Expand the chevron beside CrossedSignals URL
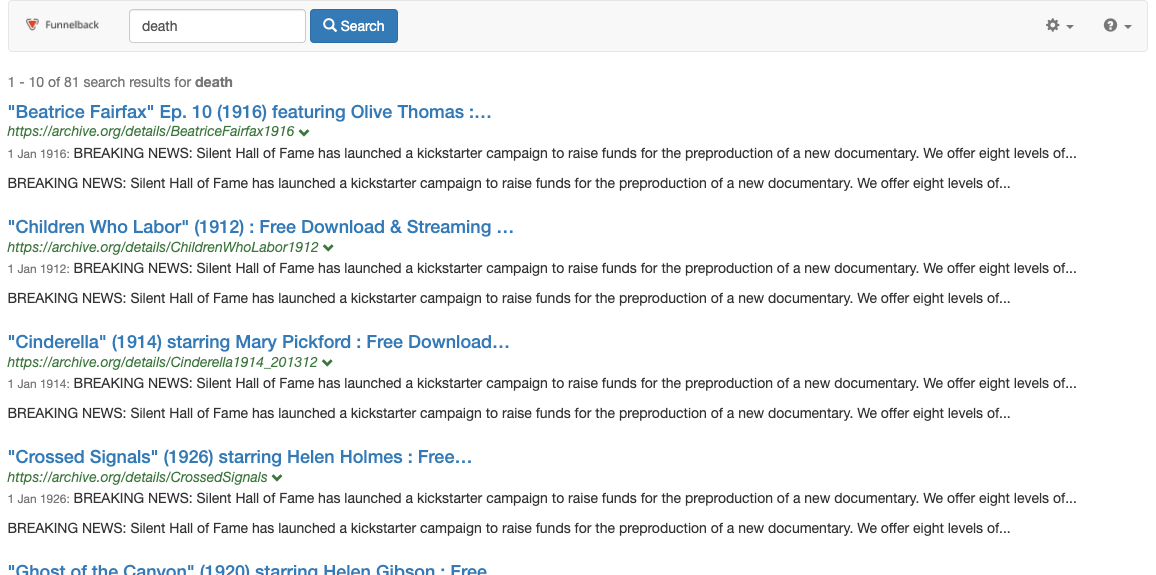This screenshot has height=575, width=1156. [277, 477]
